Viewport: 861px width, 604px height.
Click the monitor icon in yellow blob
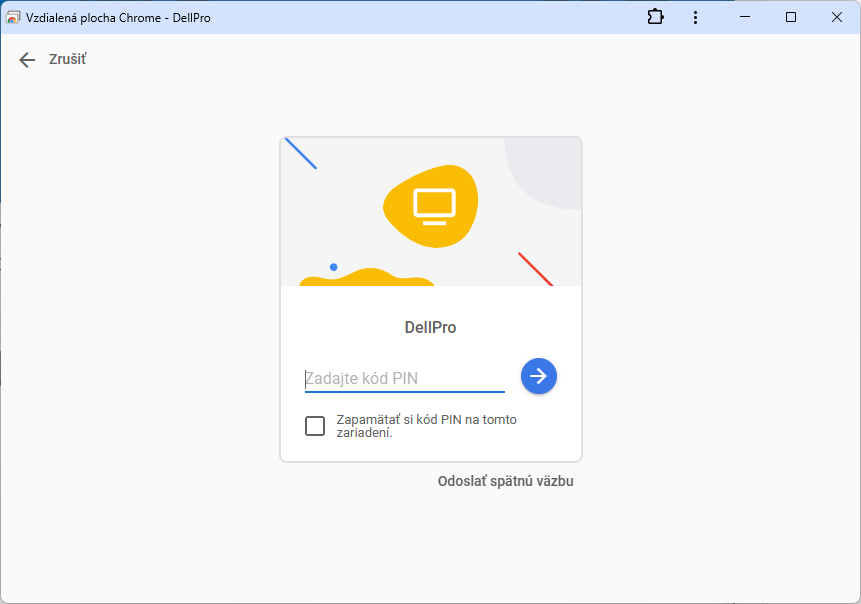(x=434, y=204)
